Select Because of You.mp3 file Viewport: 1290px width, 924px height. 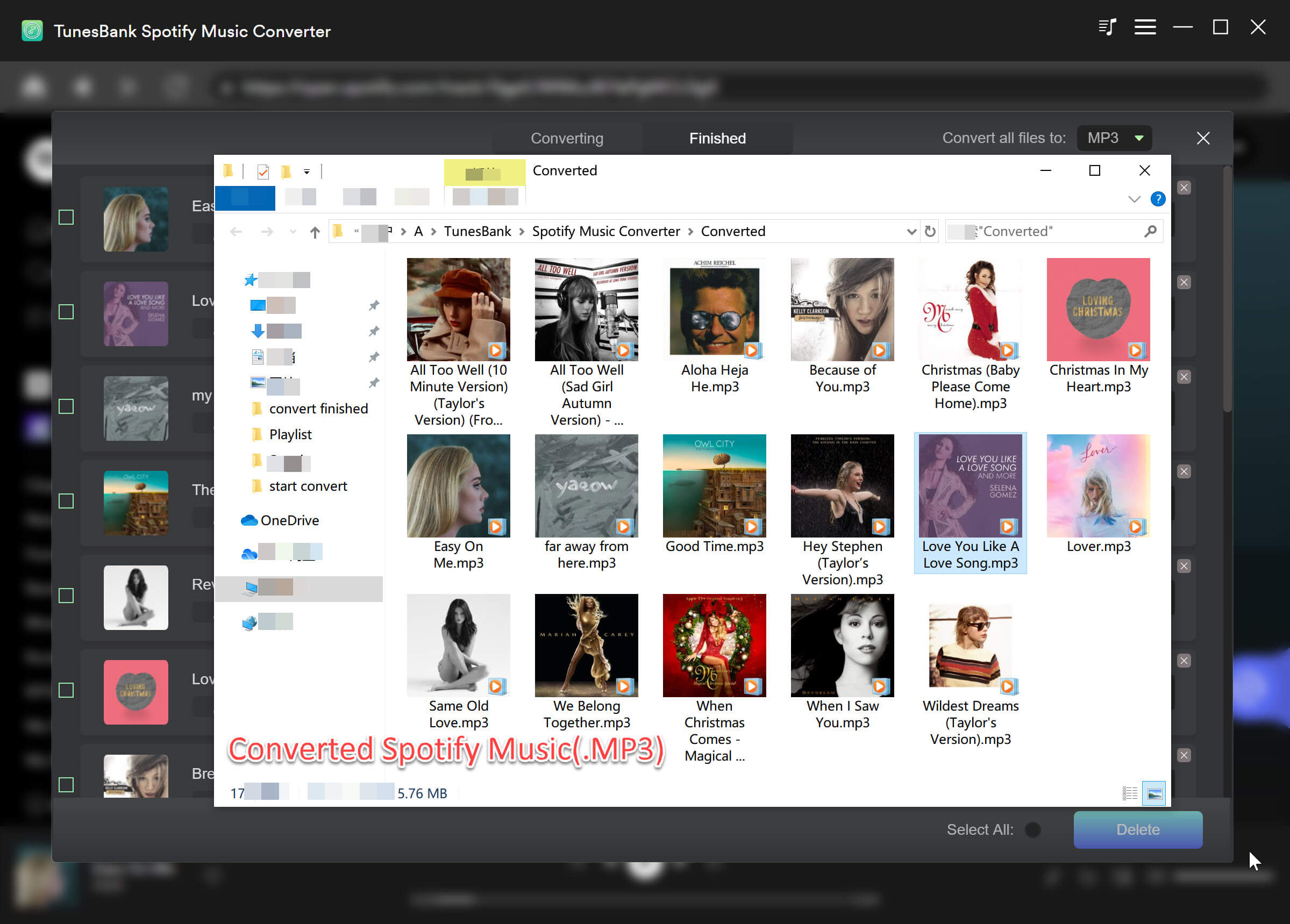pos(843,326)
